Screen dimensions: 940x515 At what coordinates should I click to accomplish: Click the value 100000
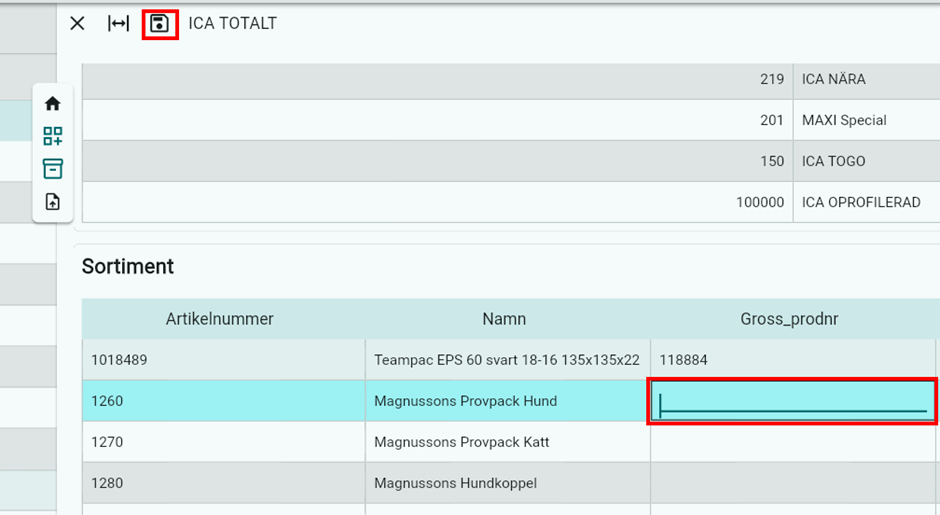pyautogui.click(x=760, y=202)
